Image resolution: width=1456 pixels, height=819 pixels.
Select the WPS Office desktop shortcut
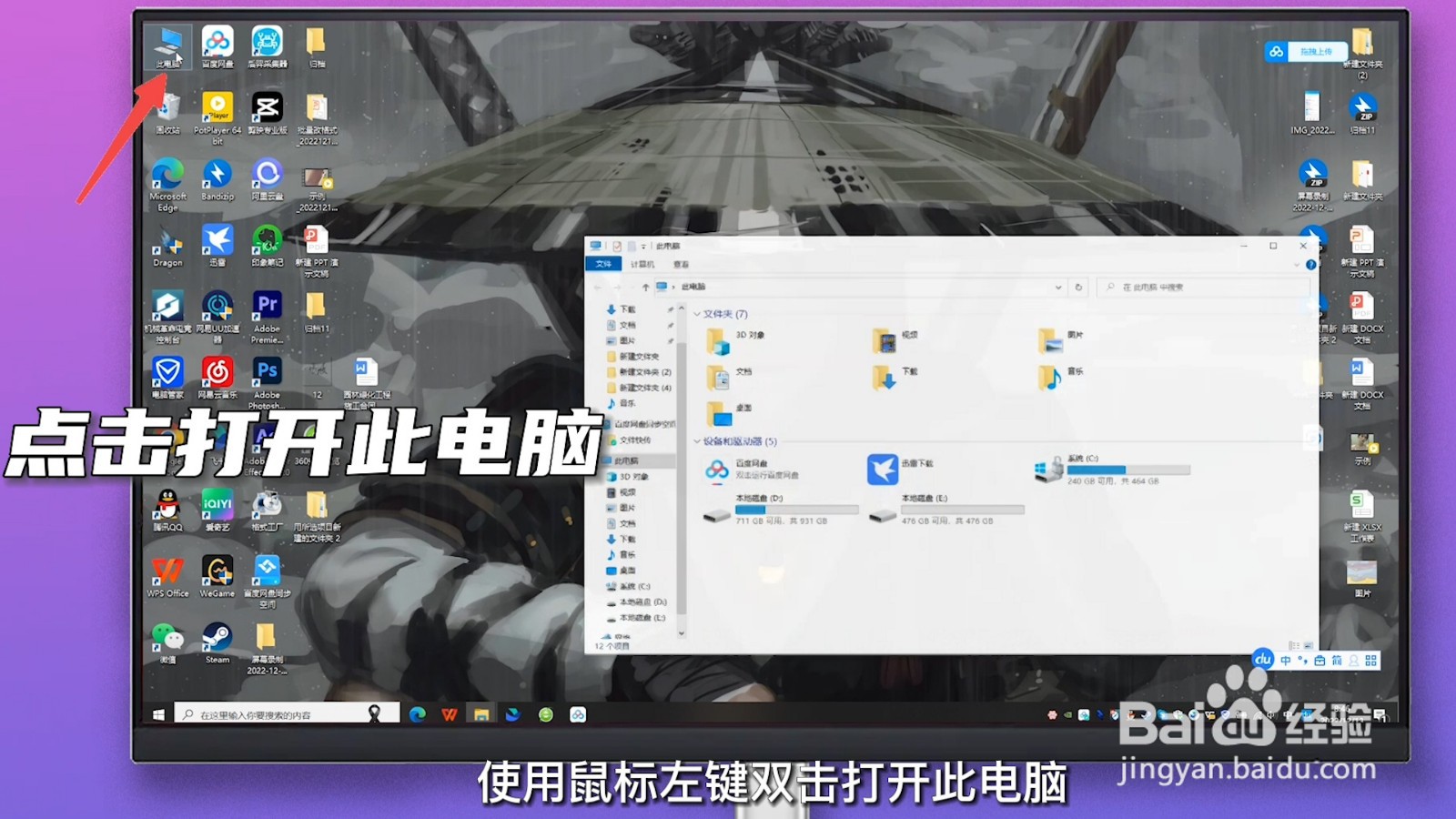[x=167, y=577]
